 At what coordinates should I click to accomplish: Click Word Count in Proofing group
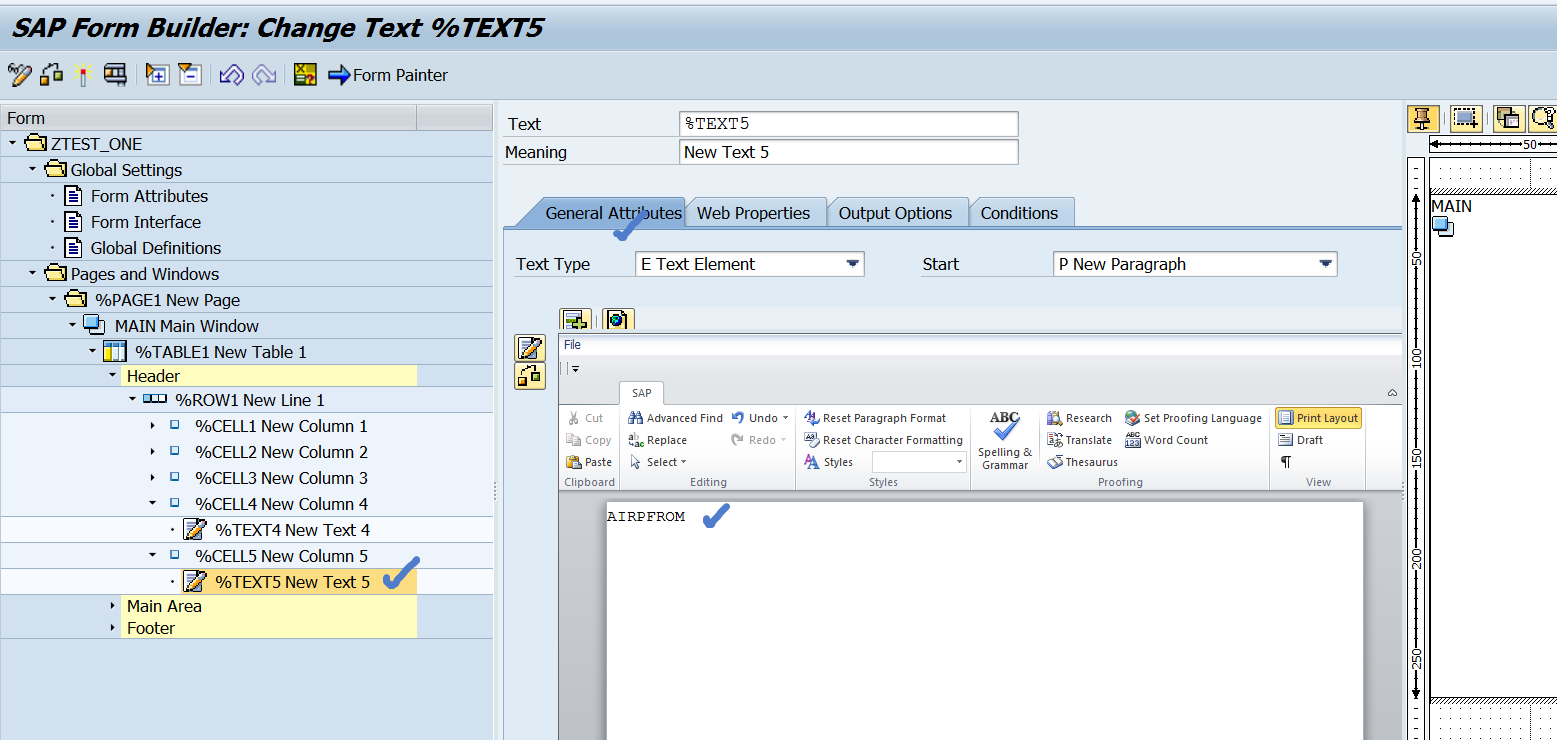(x=1166, y=440)
